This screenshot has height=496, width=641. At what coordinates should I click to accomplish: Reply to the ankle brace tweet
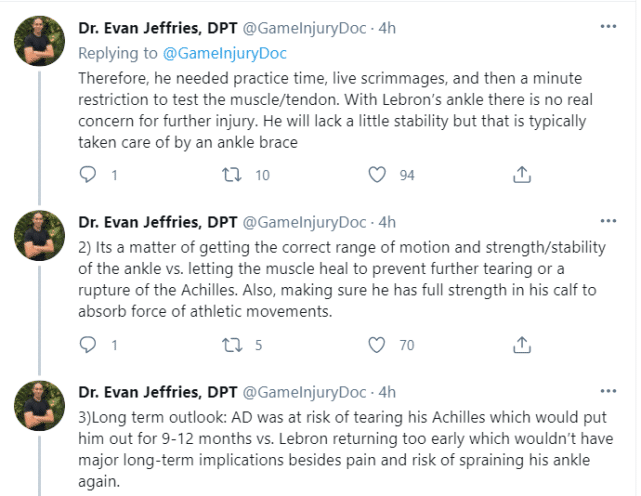[87, 175]
